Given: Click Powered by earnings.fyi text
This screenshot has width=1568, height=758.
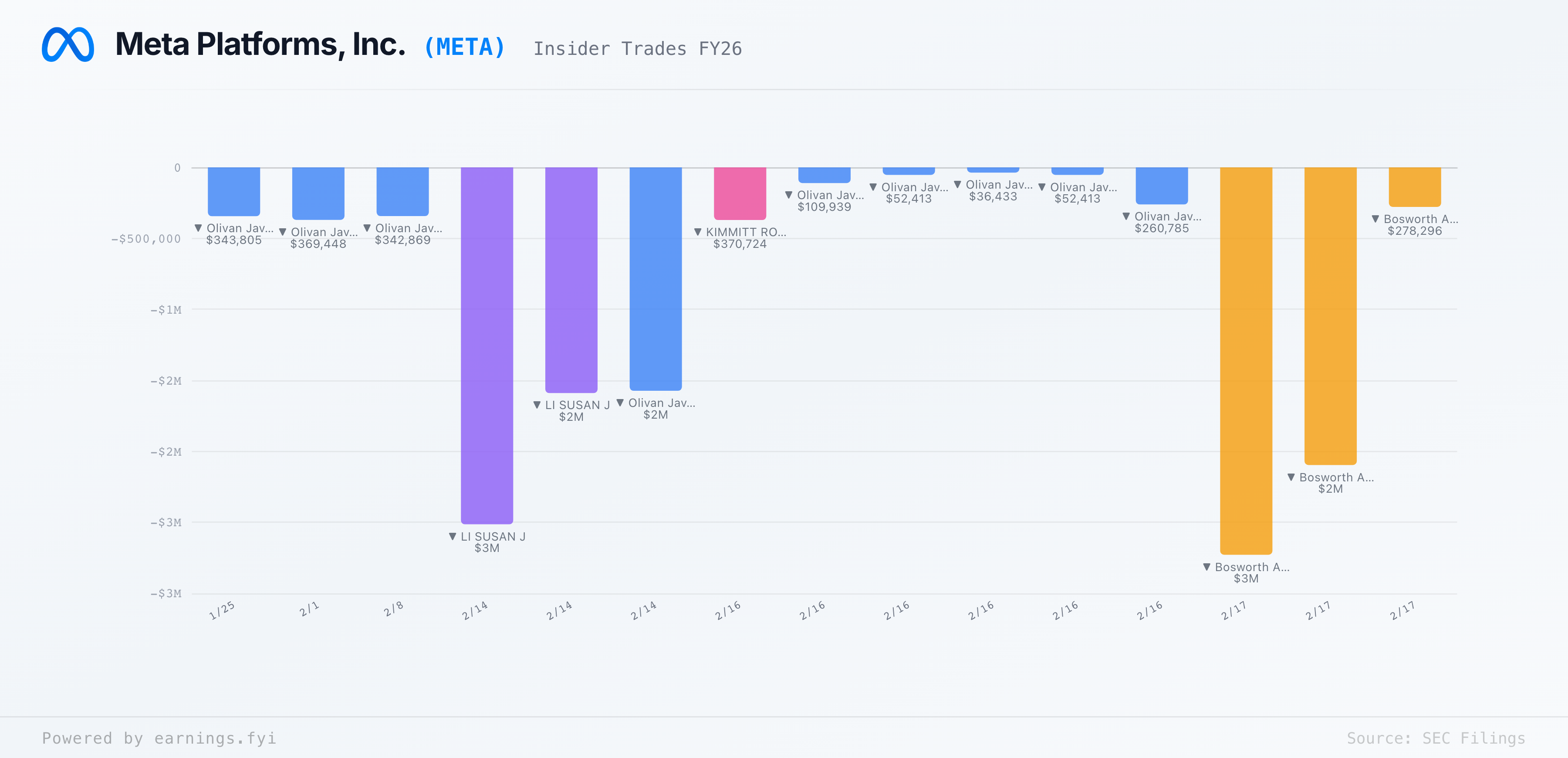Looking at the screenshot, I should coord(159,738).
